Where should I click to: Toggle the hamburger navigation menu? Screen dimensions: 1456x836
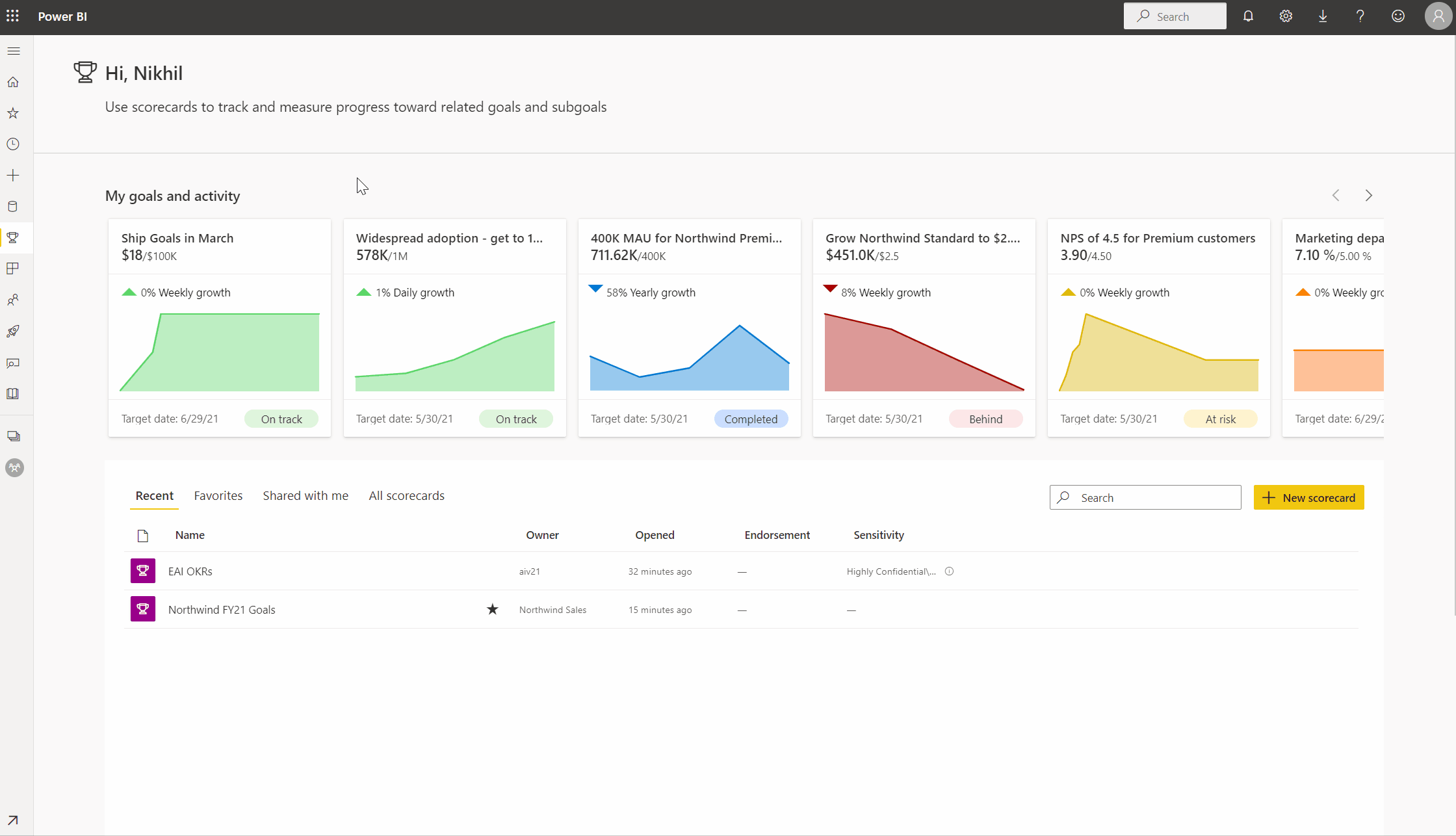tap(14, 51)
